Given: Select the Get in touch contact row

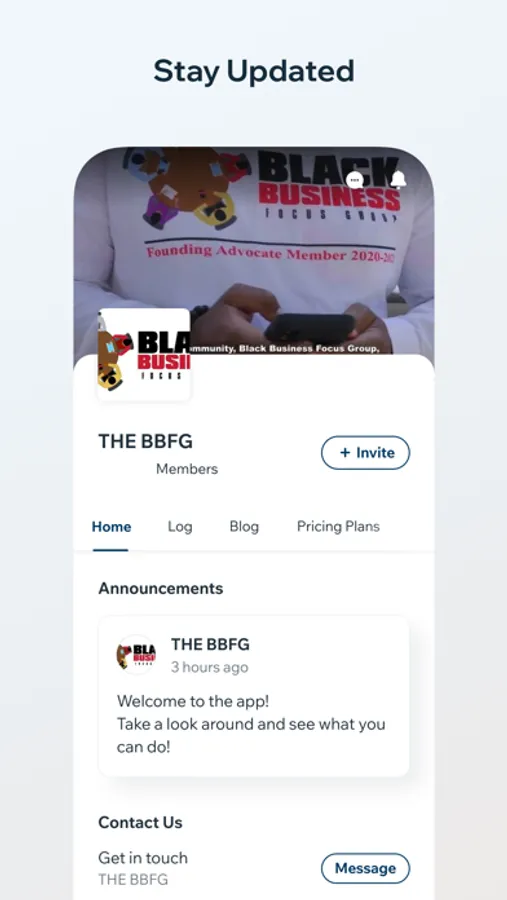Looking at the screenshot, I should tap(254, 868).
